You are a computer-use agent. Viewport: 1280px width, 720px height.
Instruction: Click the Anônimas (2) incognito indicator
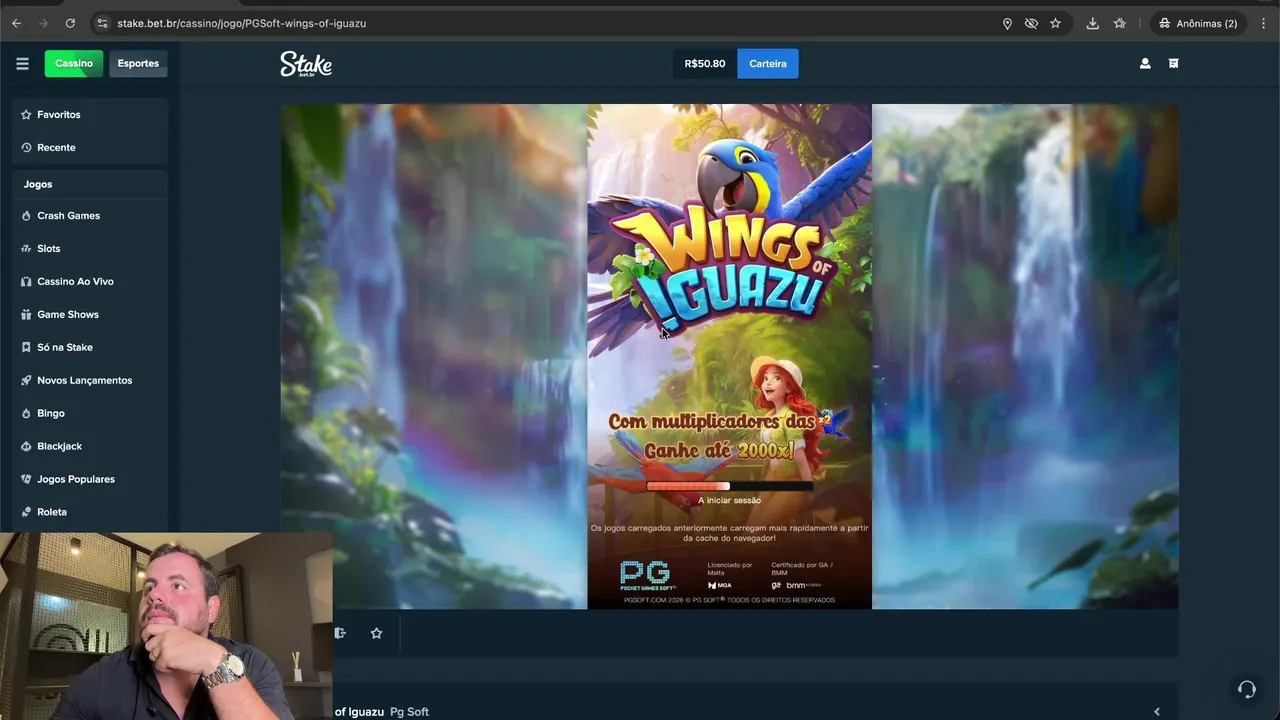(x=1198, y=23)
